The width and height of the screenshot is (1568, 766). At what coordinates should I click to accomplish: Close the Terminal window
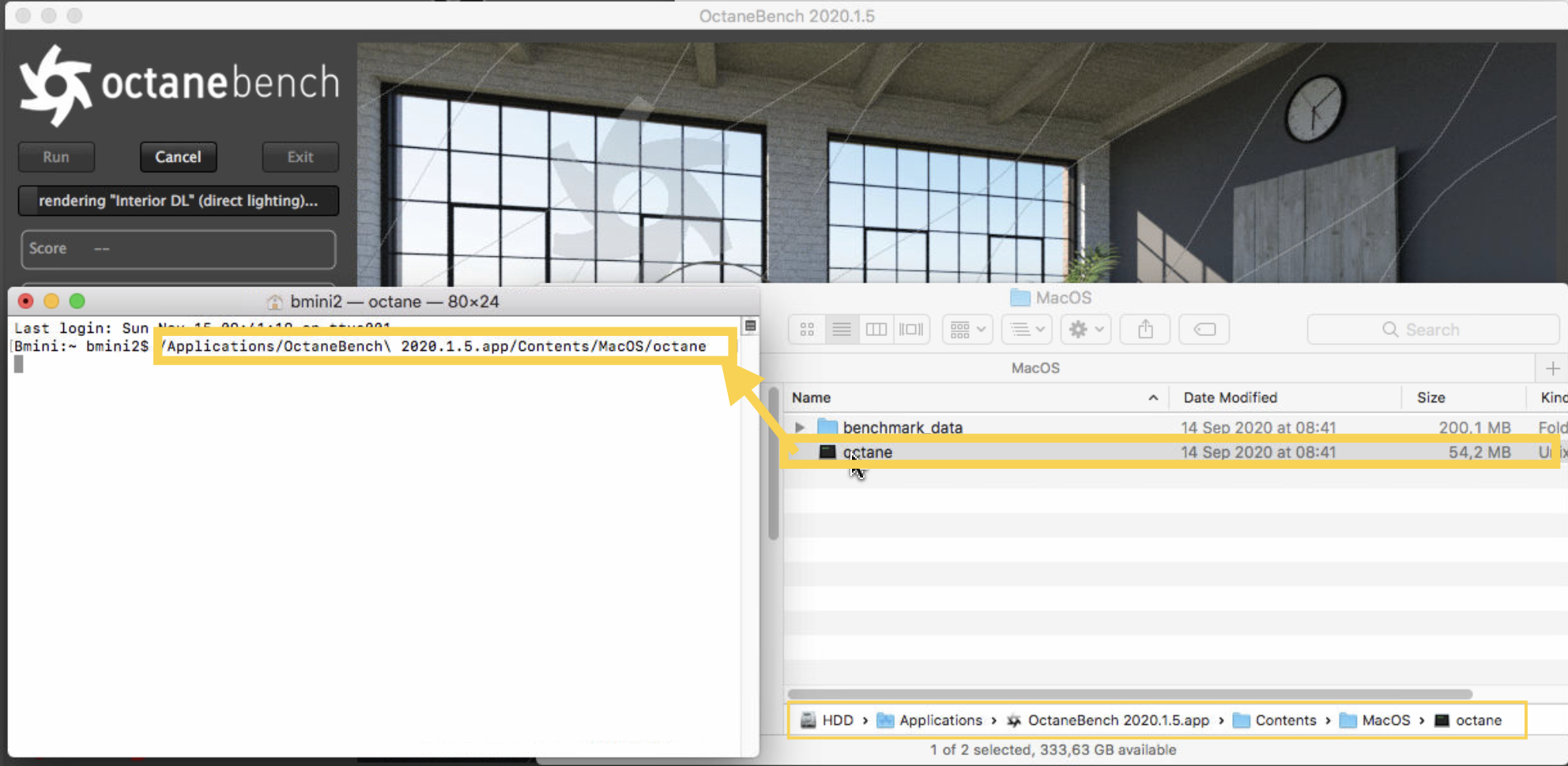[x=26, y=301]
